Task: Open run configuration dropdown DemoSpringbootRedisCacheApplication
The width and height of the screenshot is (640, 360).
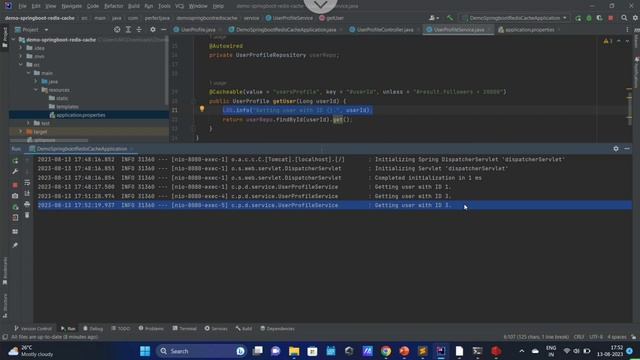Action: [514, 18]
